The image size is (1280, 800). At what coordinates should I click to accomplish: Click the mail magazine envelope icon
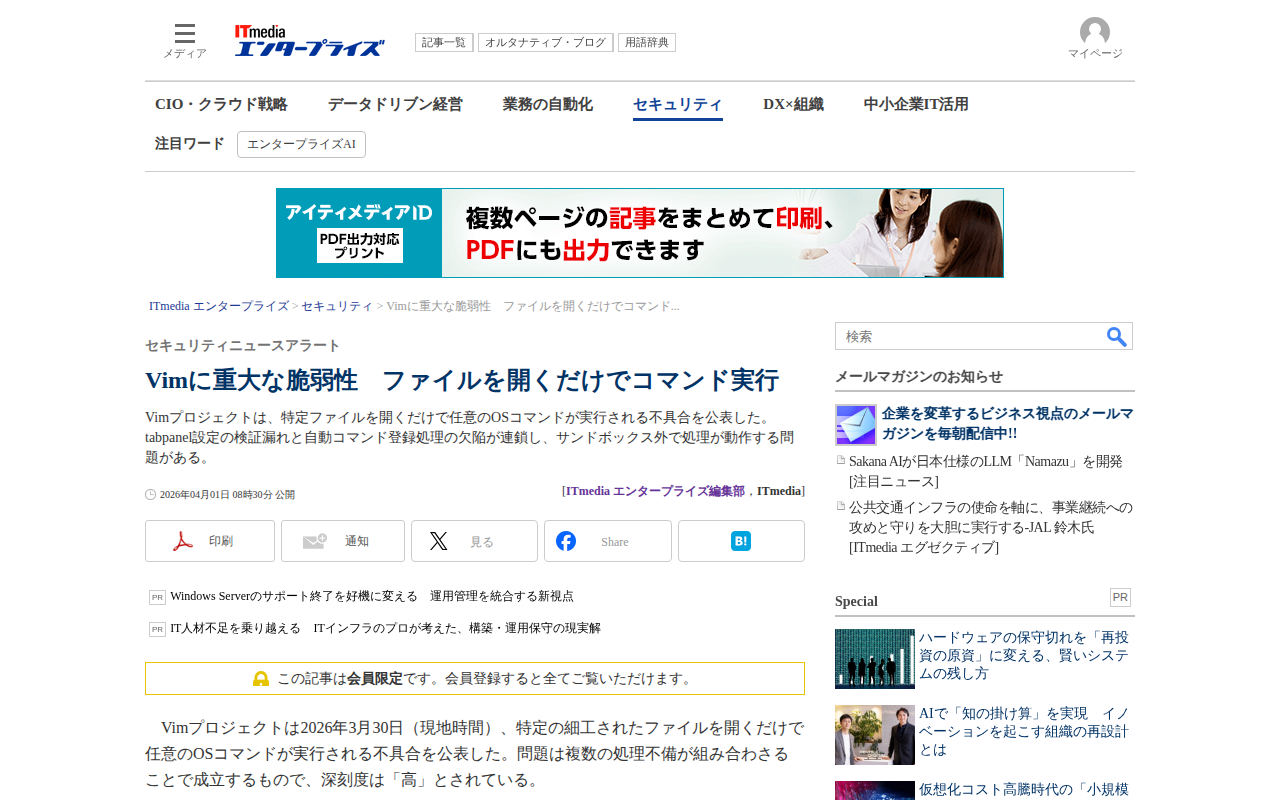(x=856, y=425)
